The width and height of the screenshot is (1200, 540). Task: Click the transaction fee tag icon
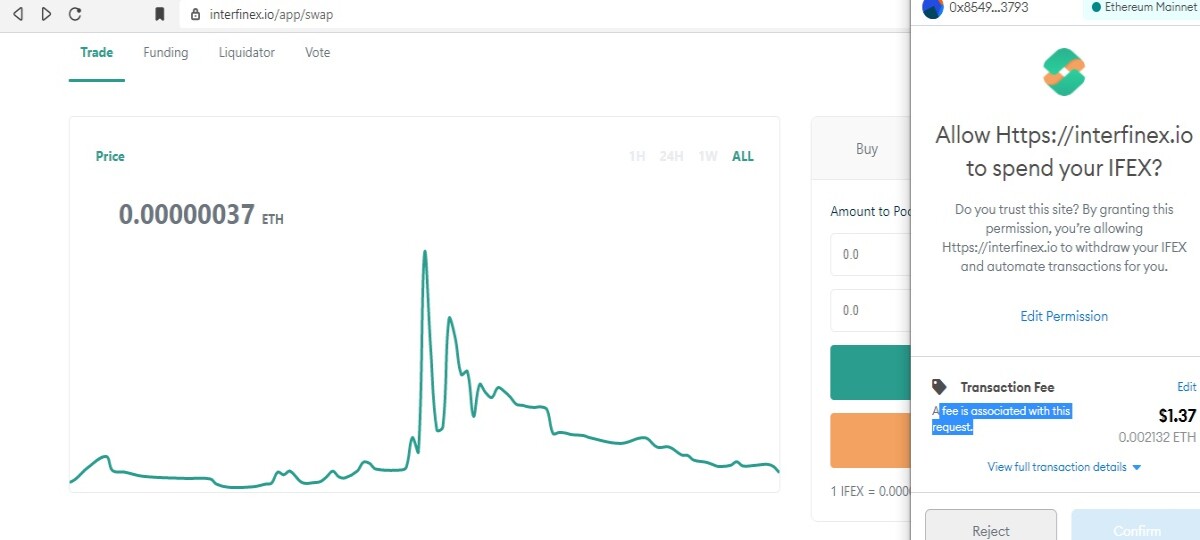[x=939, y=386]
